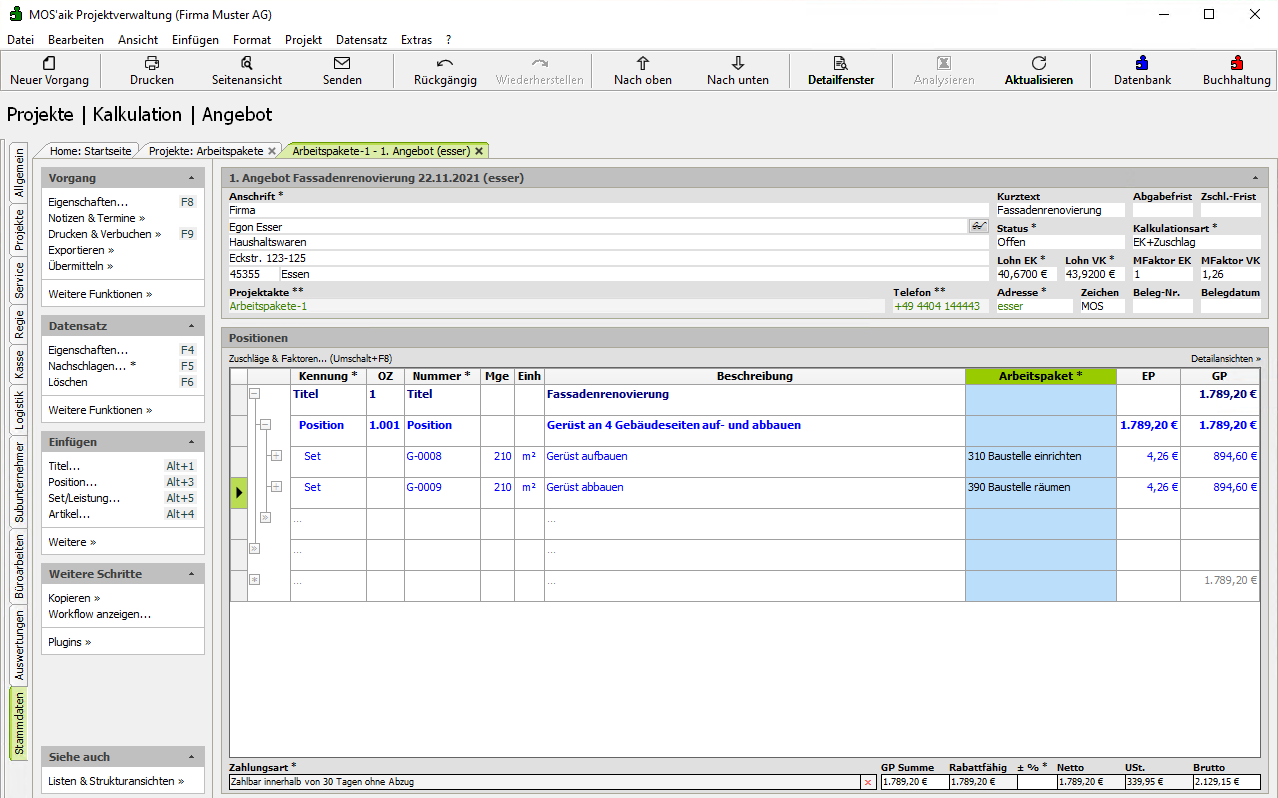Select the current-row arrow marker for G-0009

(x=239, y=492)
